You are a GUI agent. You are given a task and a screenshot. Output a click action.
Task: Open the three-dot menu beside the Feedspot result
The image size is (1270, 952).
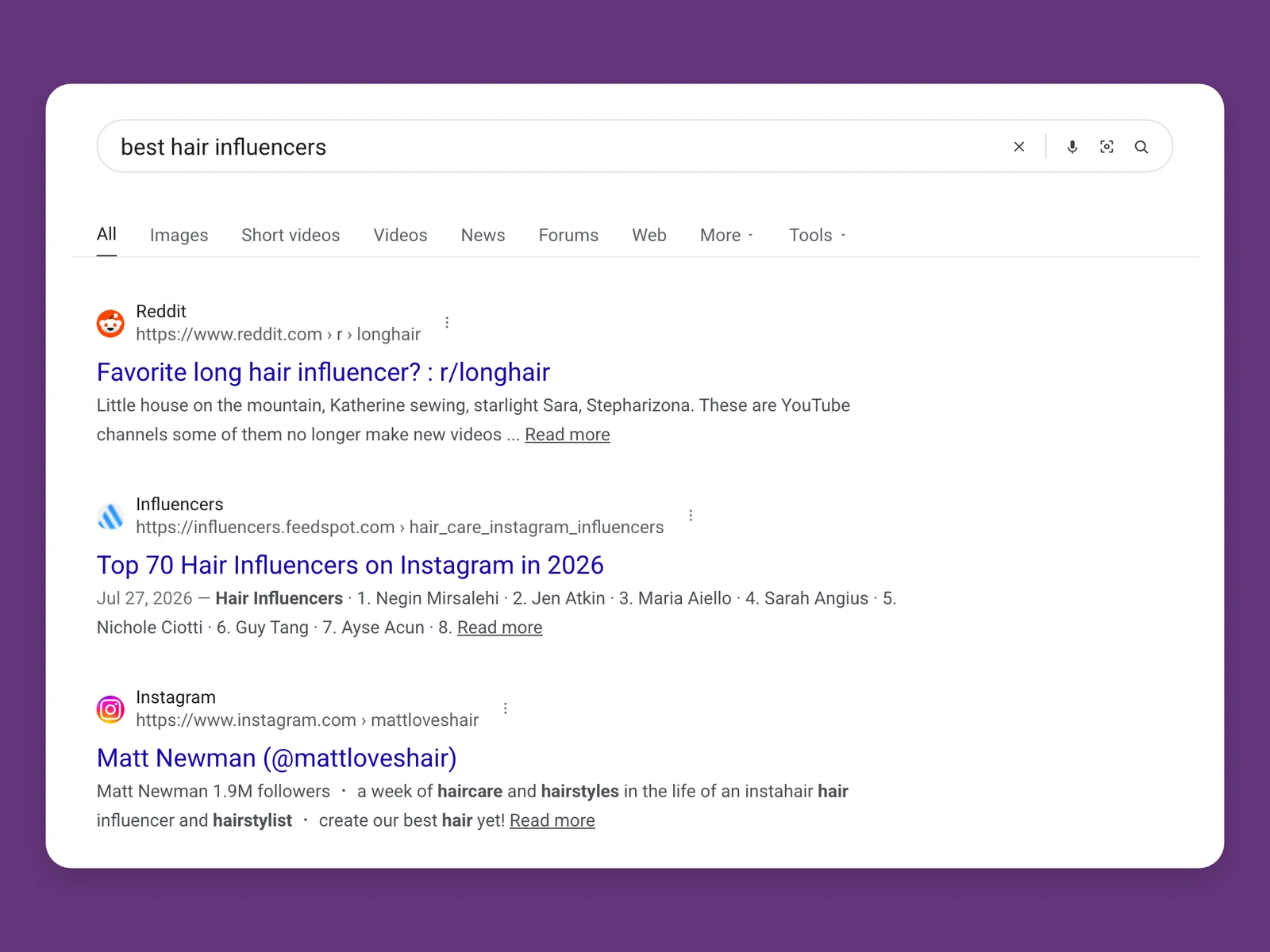[691, 515]
